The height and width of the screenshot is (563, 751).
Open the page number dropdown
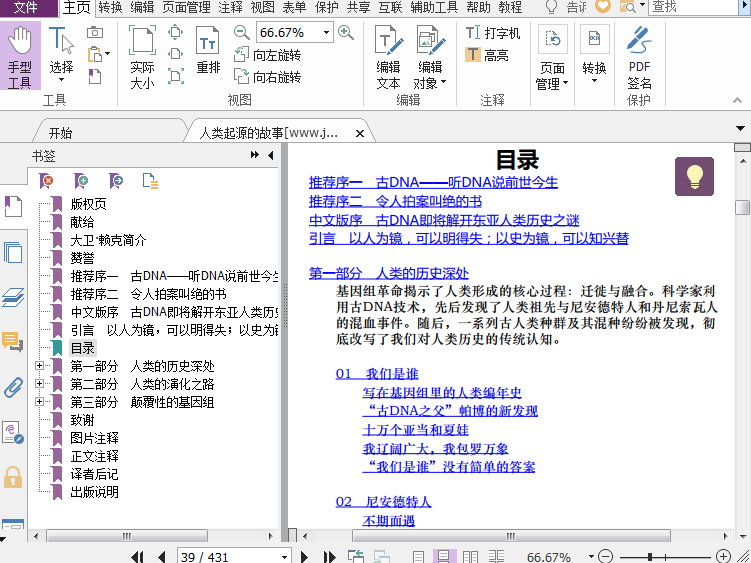[284, 557]
